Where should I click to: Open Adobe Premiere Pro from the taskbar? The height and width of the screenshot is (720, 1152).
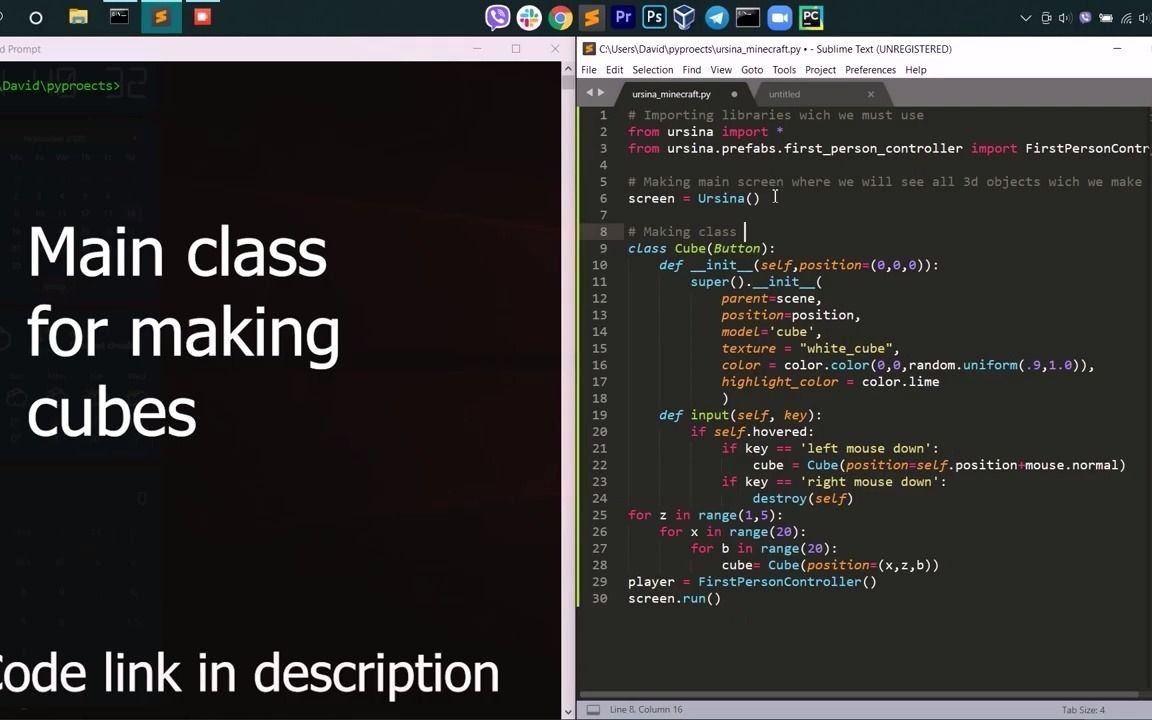point(623,17)
